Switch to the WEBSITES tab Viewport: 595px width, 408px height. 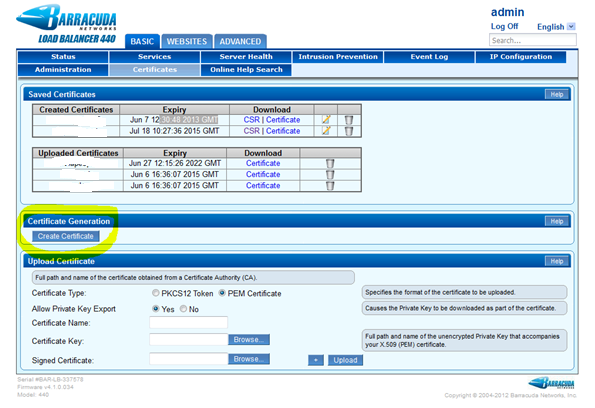(187, 41)
